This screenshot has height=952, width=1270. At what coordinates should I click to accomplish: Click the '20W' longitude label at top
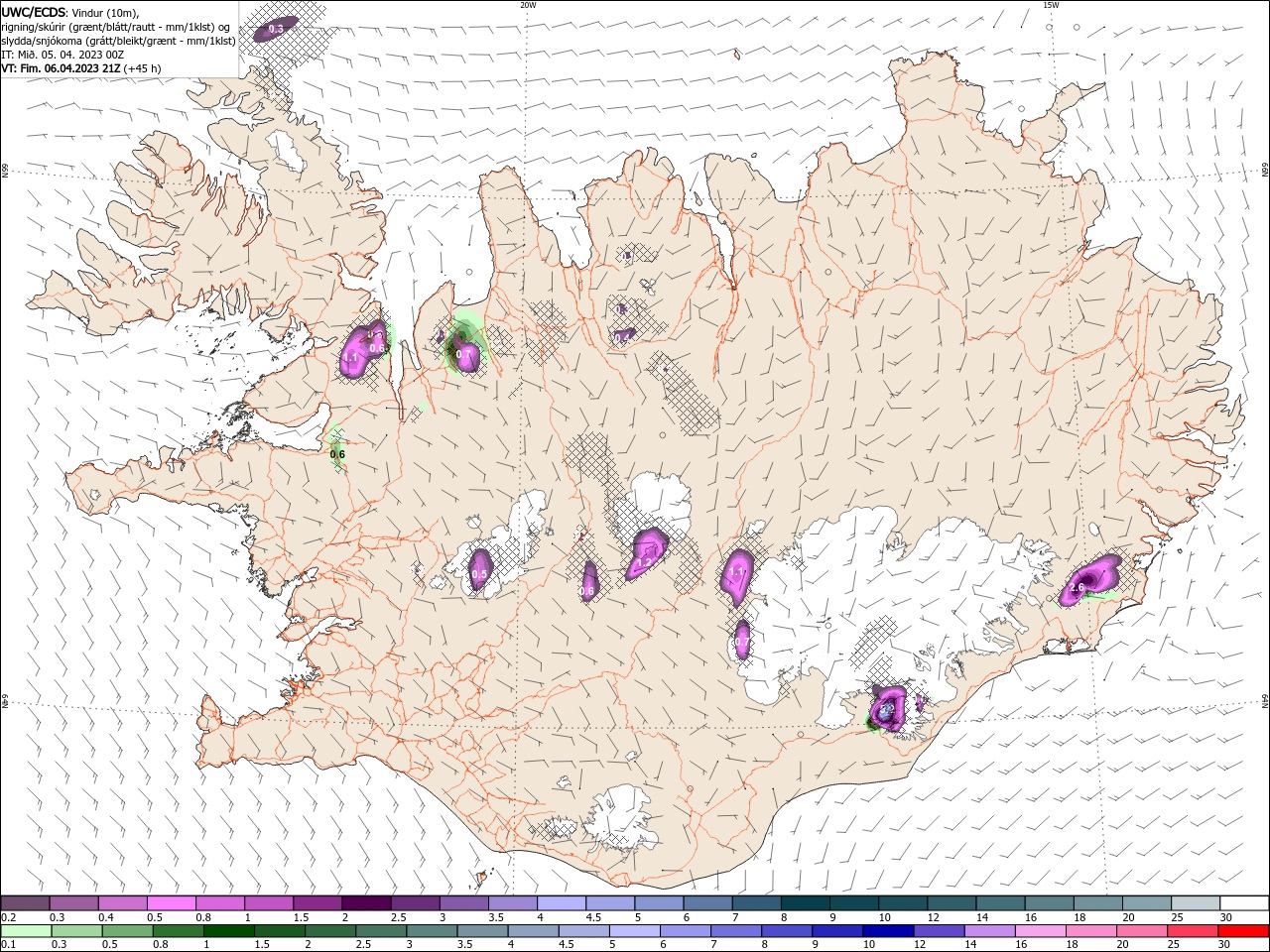coord(528,5)
